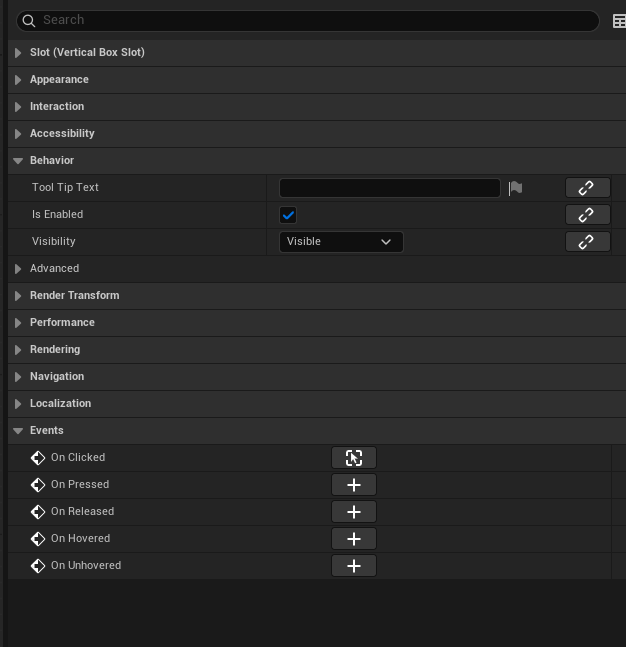This screenshot has width=626, height=647.
Task: Click the Visibility bind link icon
Action: (587, 242)
